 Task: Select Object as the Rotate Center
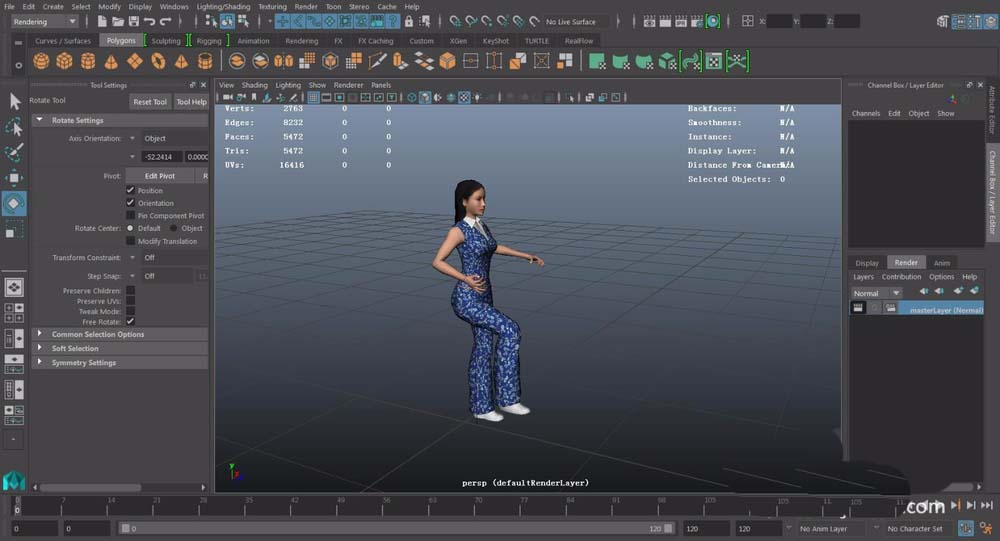click(172, 228)
